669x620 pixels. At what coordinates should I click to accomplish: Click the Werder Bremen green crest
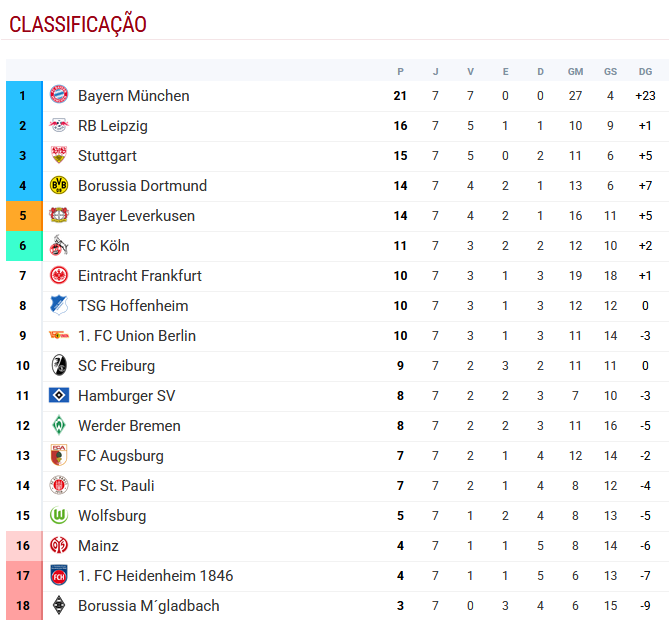click(59, 426)
